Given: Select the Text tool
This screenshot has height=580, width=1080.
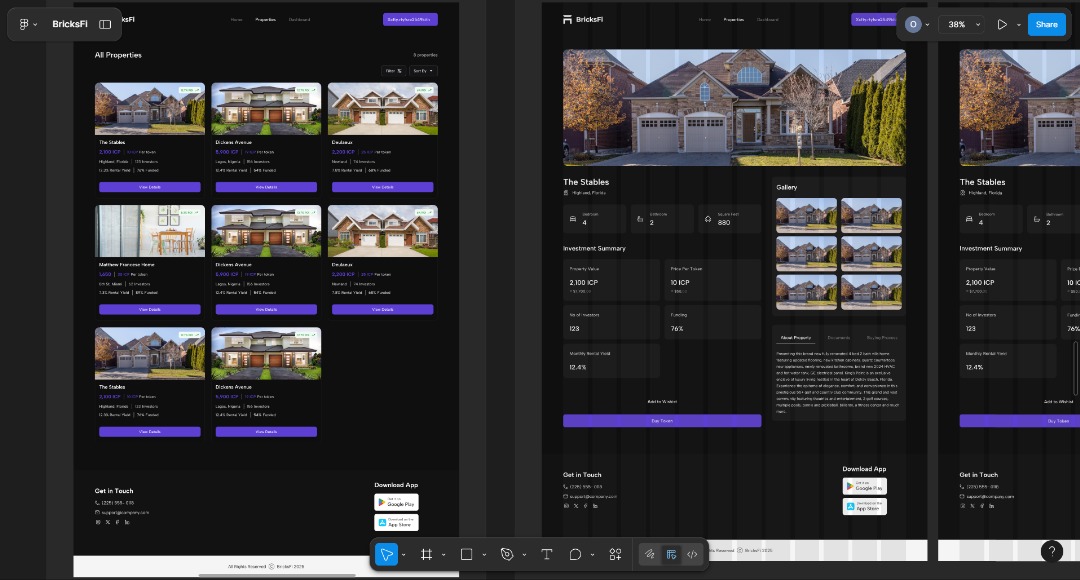Looking at the screenshot, I should pos(547,555).
